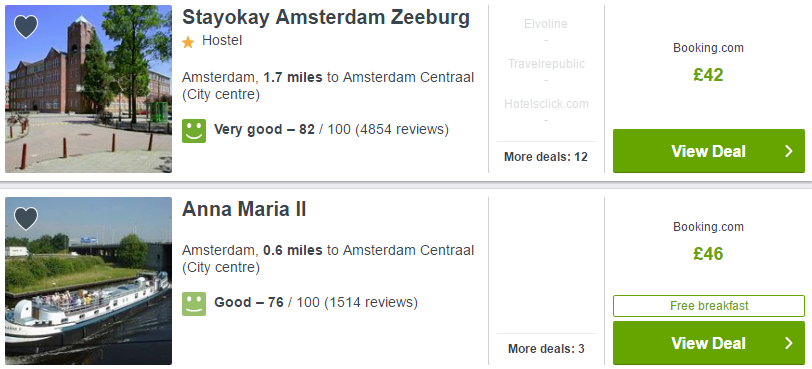Click the £42 Booking.com price
Viewport: 812px width, 369px height.
pyautogui.click(x=708, y=75)
